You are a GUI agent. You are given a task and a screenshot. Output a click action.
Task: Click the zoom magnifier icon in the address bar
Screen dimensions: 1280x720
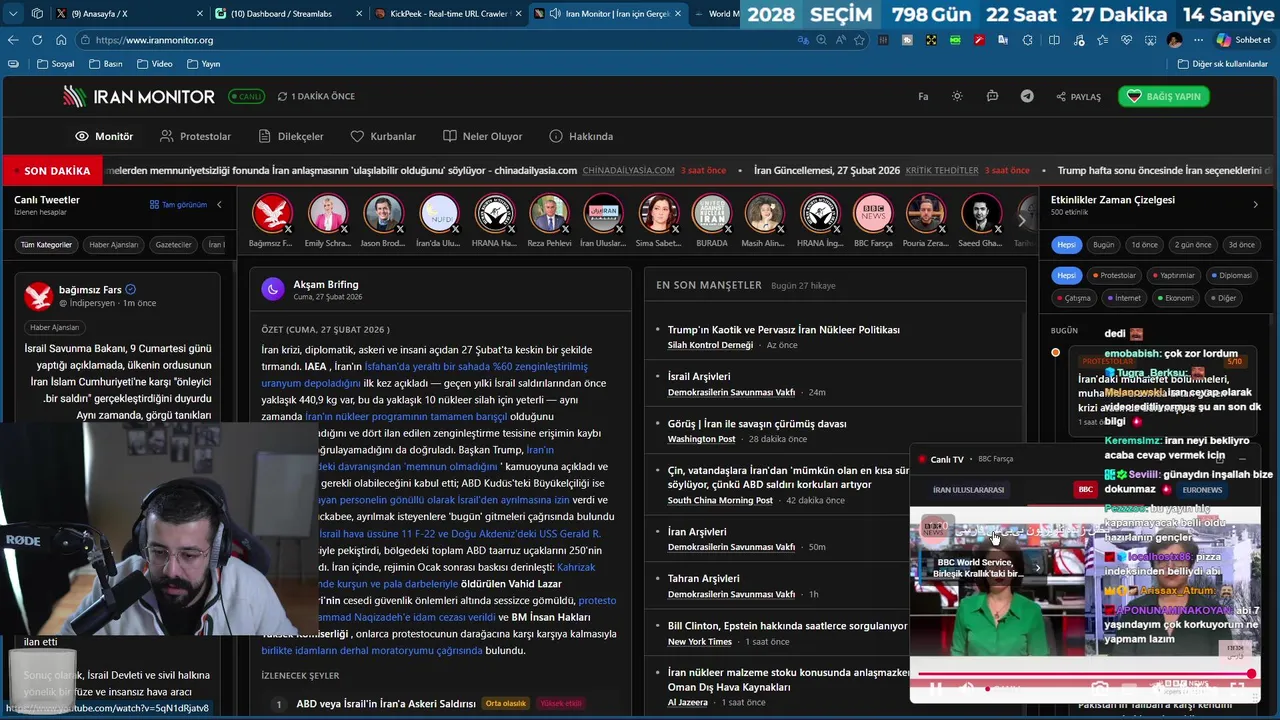(x=821, y=40)
